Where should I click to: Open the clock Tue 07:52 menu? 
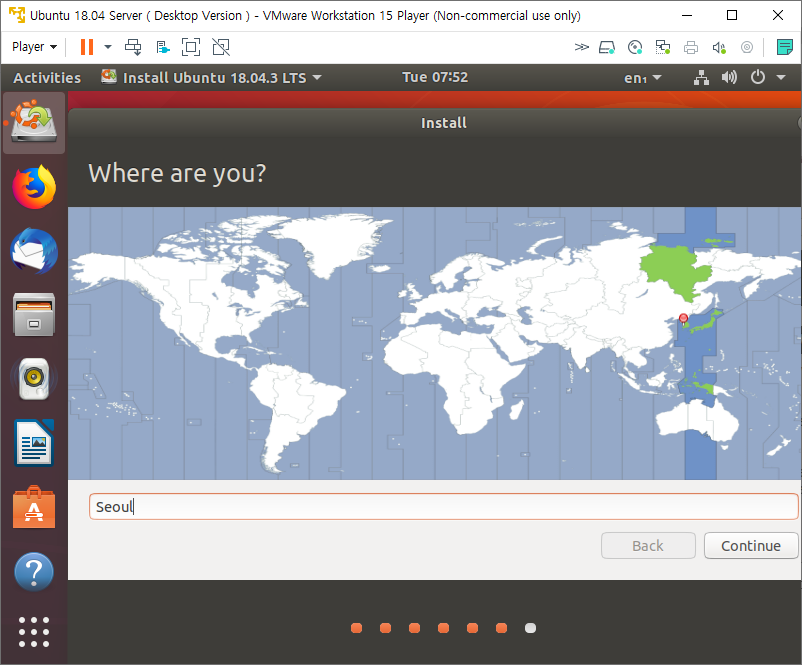pyautogui.click(x=435, y=77)
